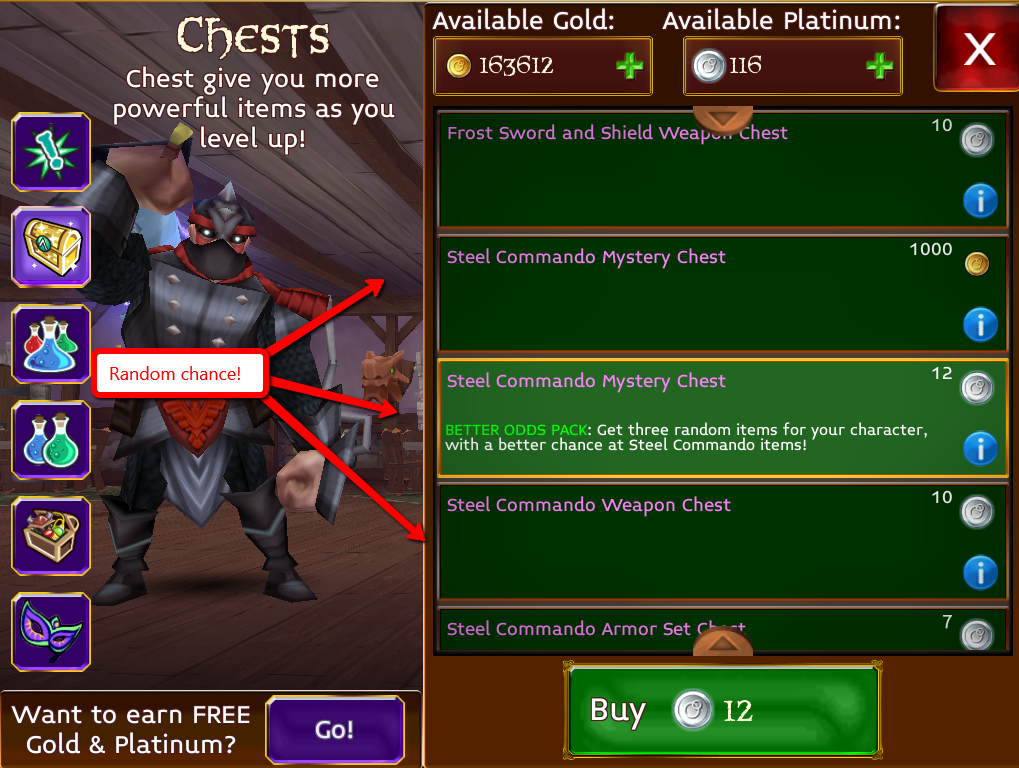
Task: Show info for 1000 gold Steel Commando Mystery Chest
Action: (980, 324)
